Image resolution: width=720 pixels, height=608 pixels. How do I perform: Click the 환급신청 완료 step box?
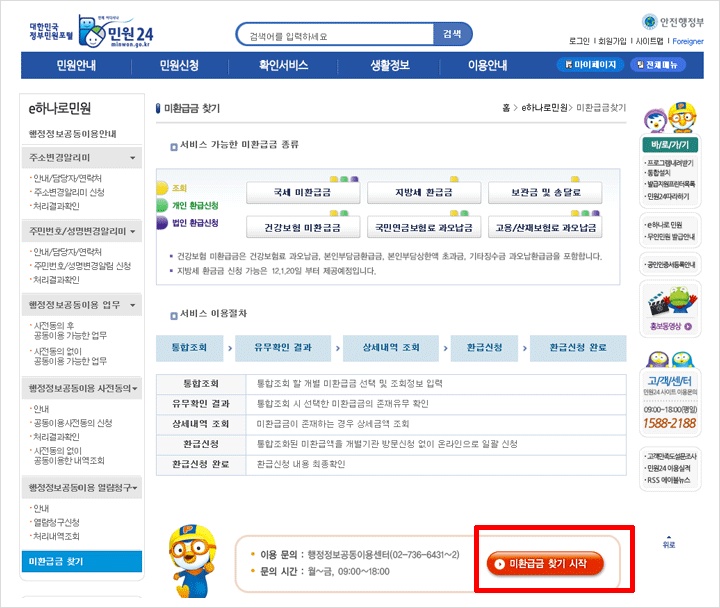(x=578, y=348)
